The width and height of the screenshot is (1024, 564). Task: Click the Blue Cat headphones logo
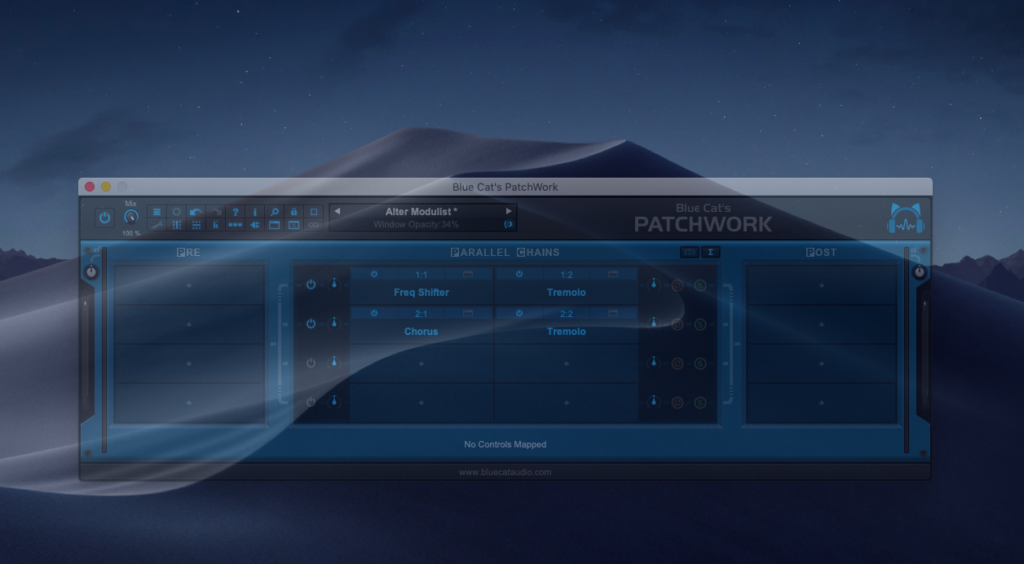pos(906,219)
